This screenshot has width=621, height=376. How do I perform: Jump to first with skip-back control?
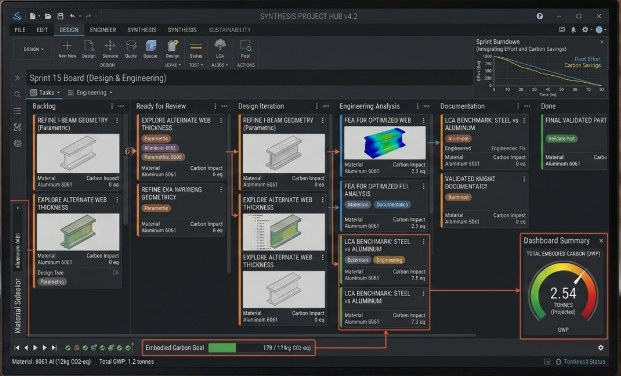[17, 347]
